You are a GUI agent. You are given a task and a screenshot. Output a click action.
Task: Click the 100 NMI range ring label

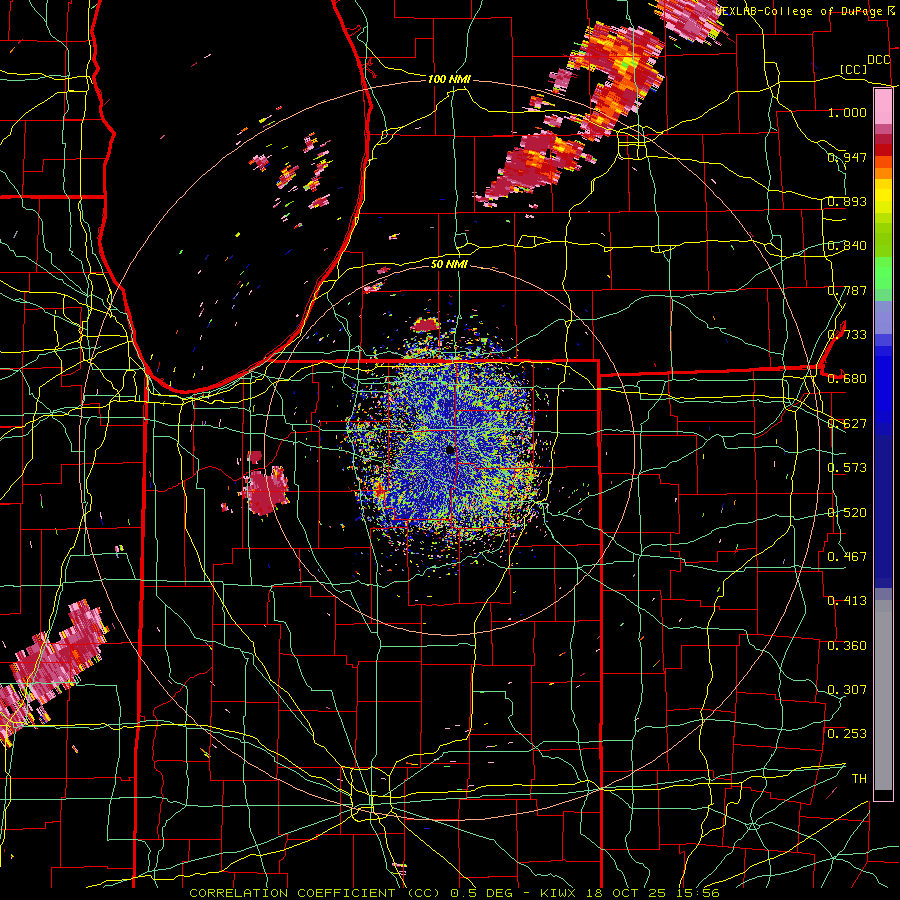point(449,79)
